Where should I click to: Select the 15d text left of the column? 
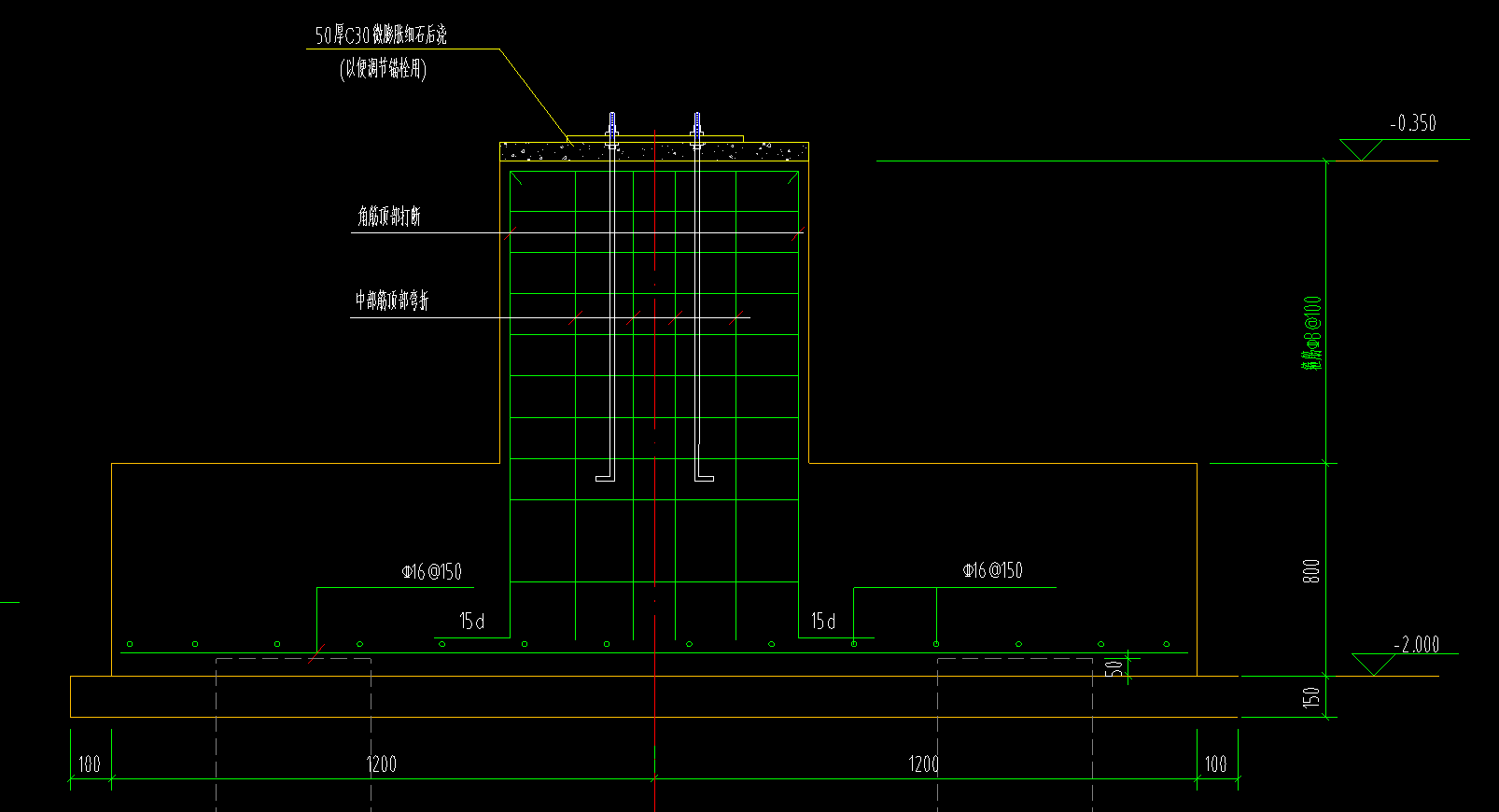(472, 621)
